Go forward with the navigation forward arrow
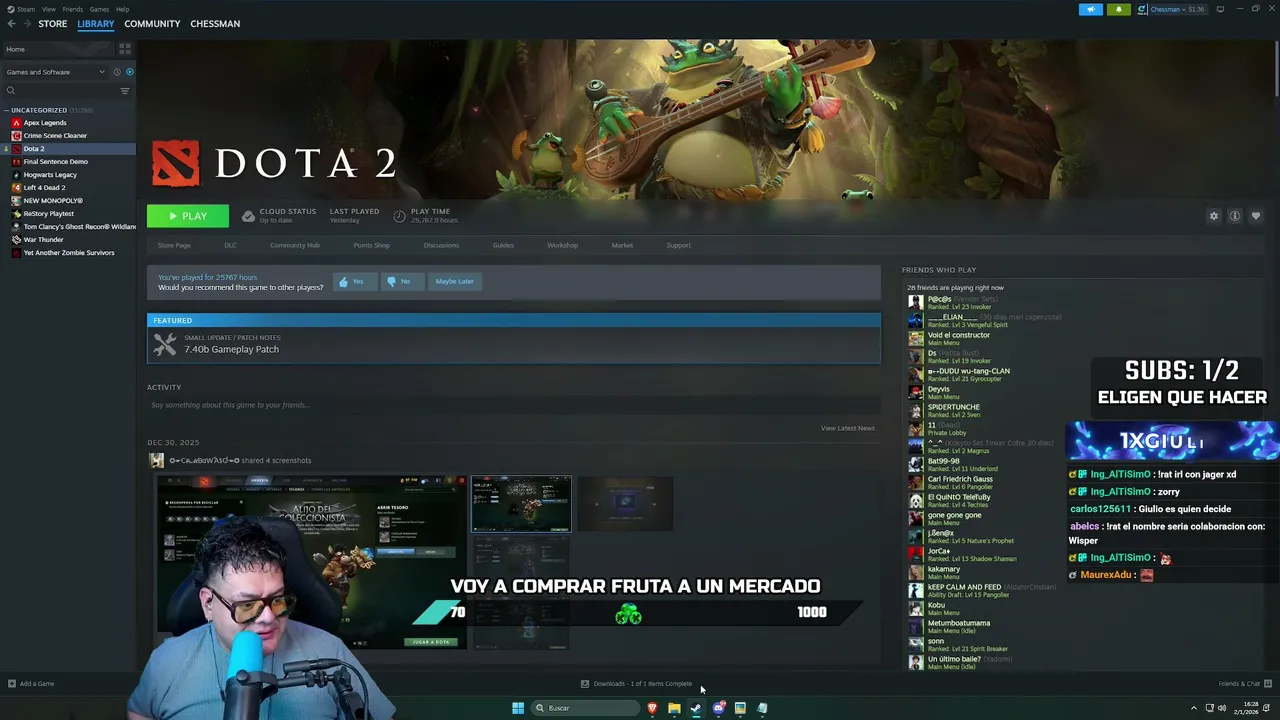The image size is (1280, 720). (x=26, y=23)
